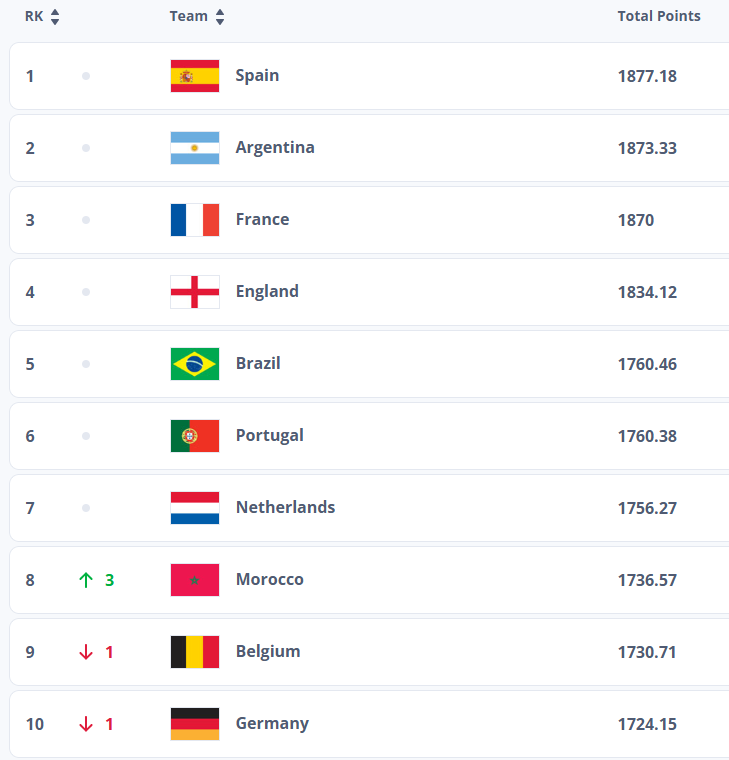
Task: Click the Brazil flag icon
Action: [195, 364]
